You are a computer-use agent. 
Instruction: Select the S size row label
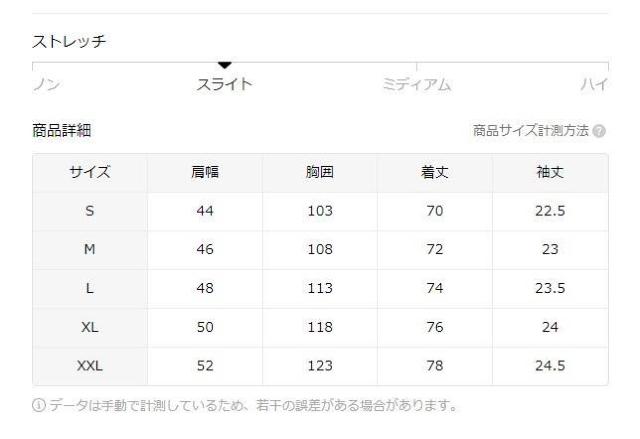[90, 212]
